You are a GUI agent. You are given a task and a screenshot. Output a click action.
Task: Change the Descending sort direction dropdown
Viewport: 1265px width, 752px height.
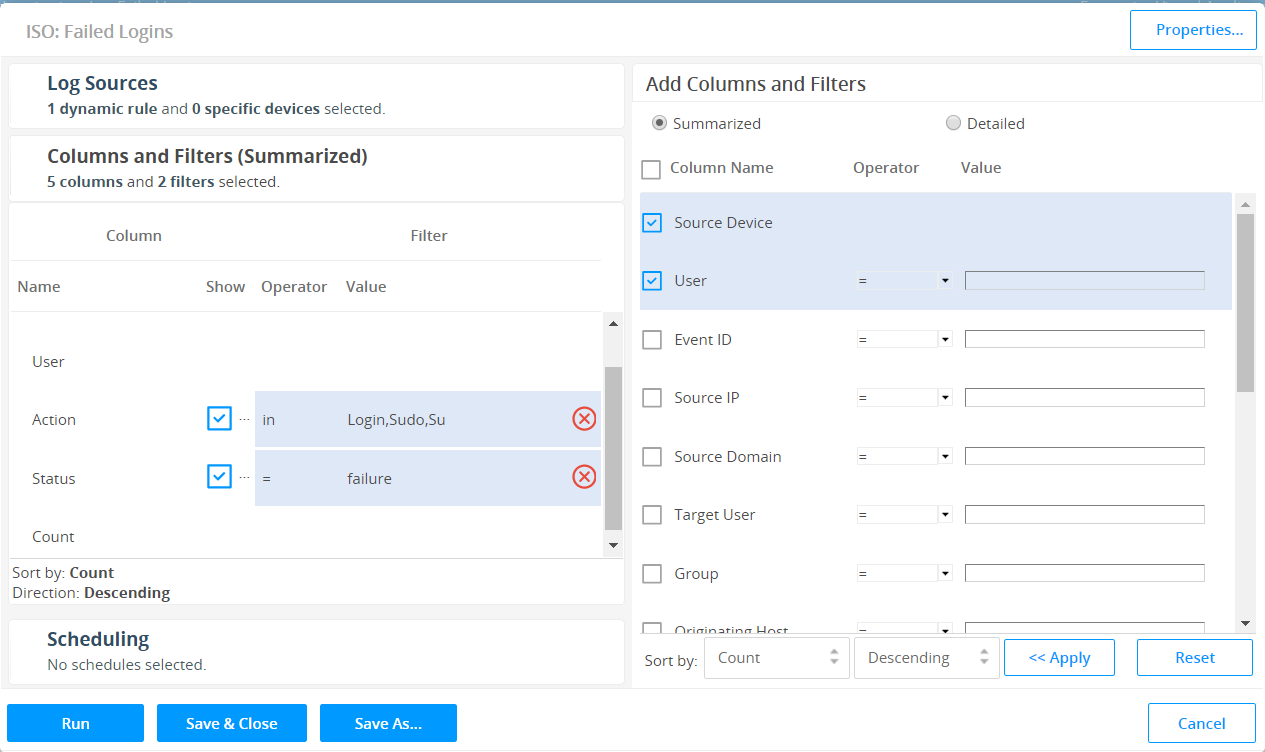(926, 658)
